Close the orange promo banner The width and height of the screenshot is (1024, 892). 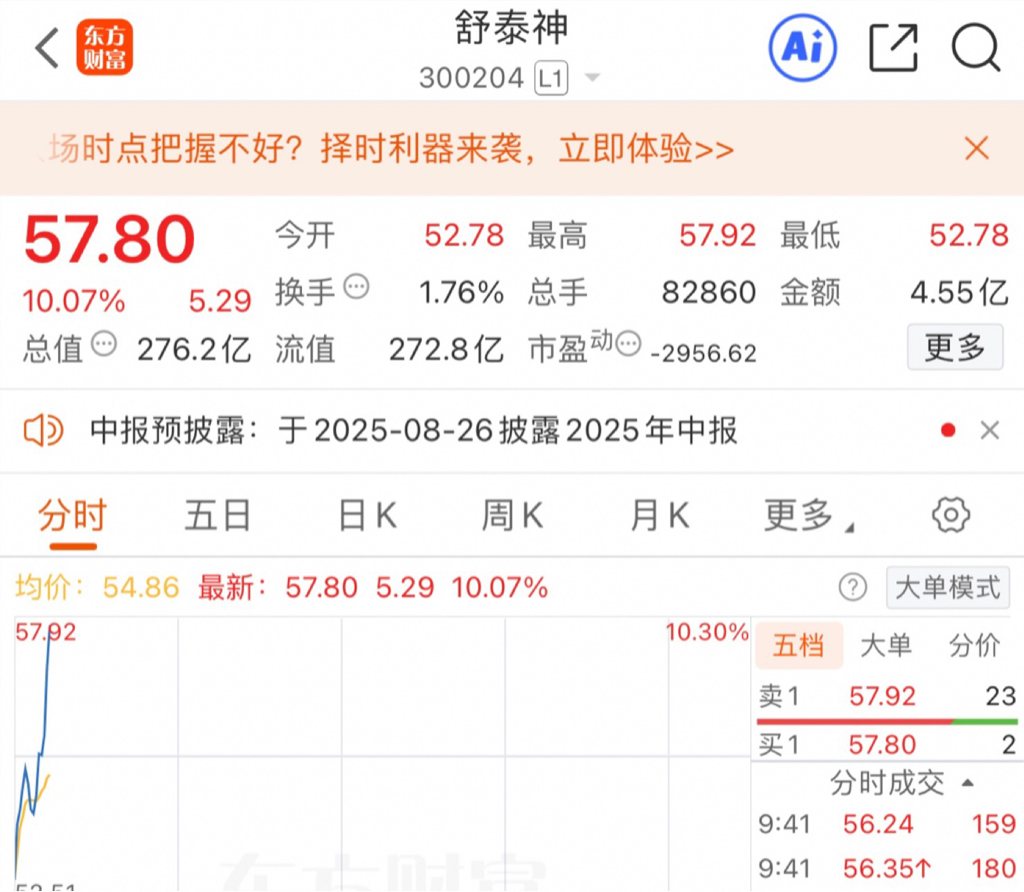click(977, 148)
